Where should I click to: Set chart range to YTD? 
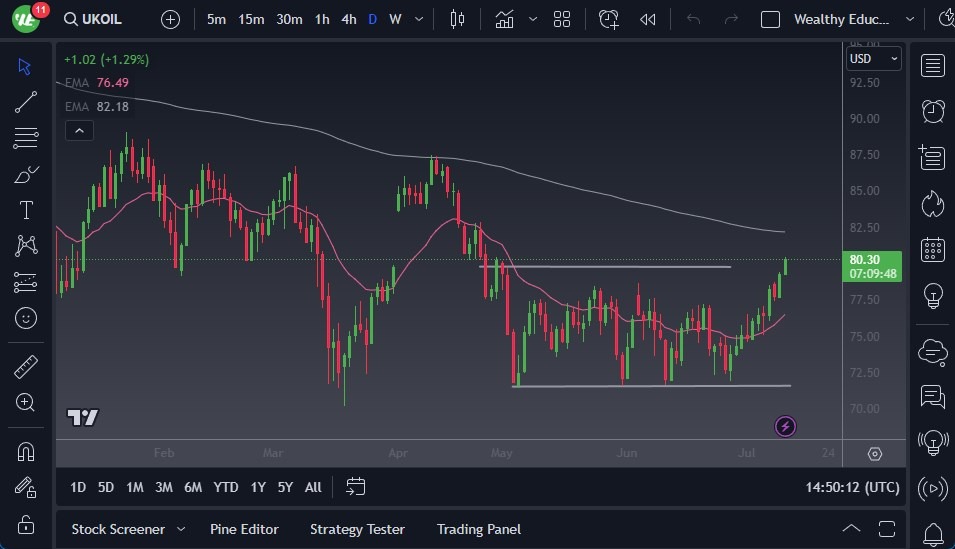point(226,487)
